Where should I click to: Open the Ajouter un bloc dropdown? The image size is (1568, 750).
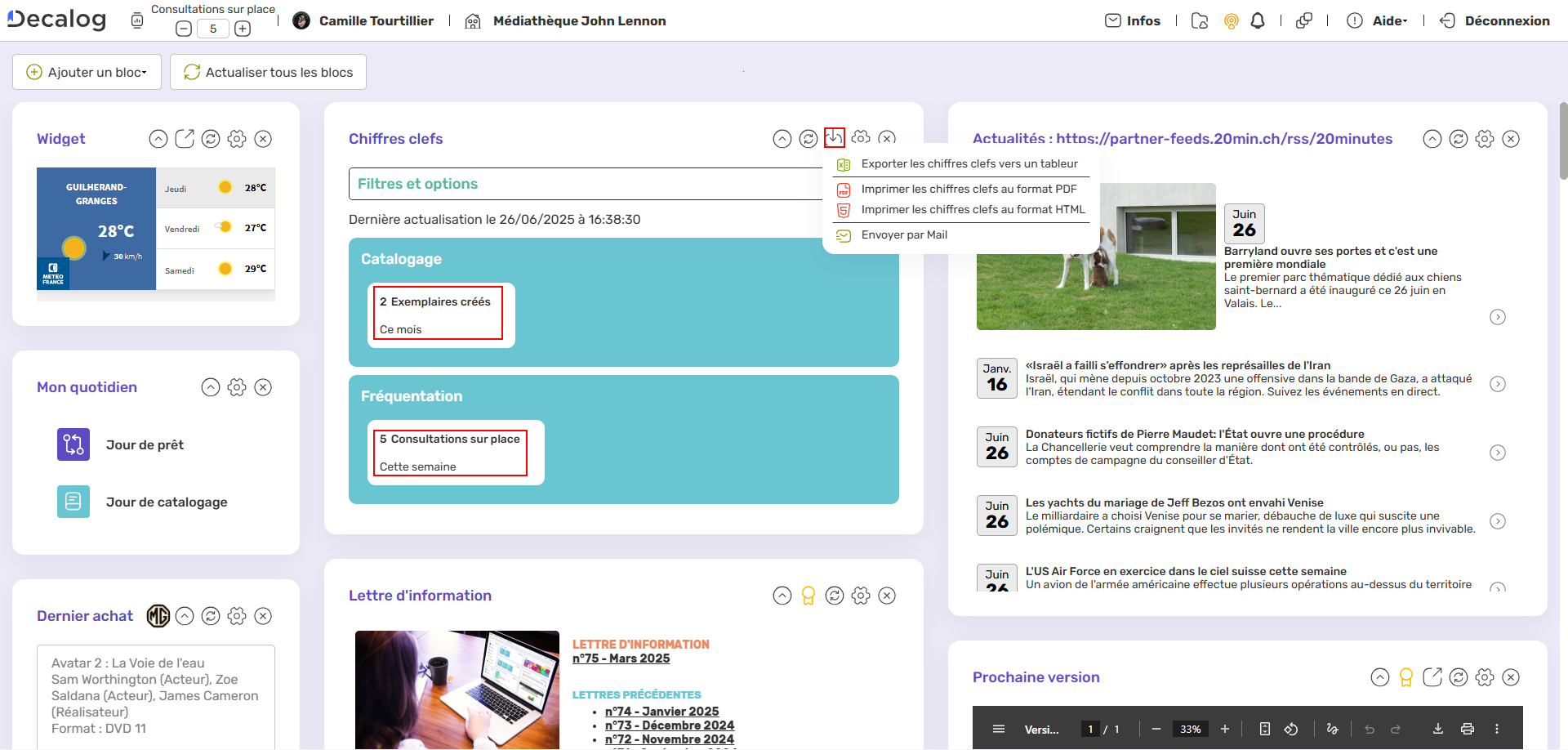click(x=87, y=72)
